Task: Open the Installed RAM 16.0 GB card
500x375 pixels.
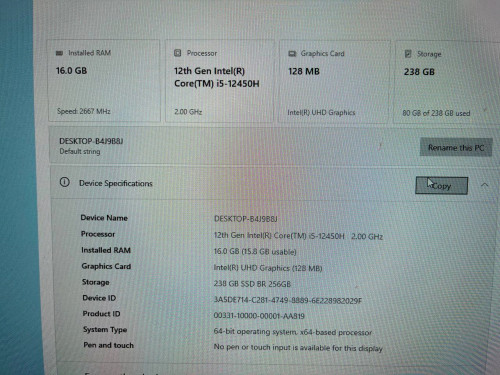Action: [x=104, y=81]
